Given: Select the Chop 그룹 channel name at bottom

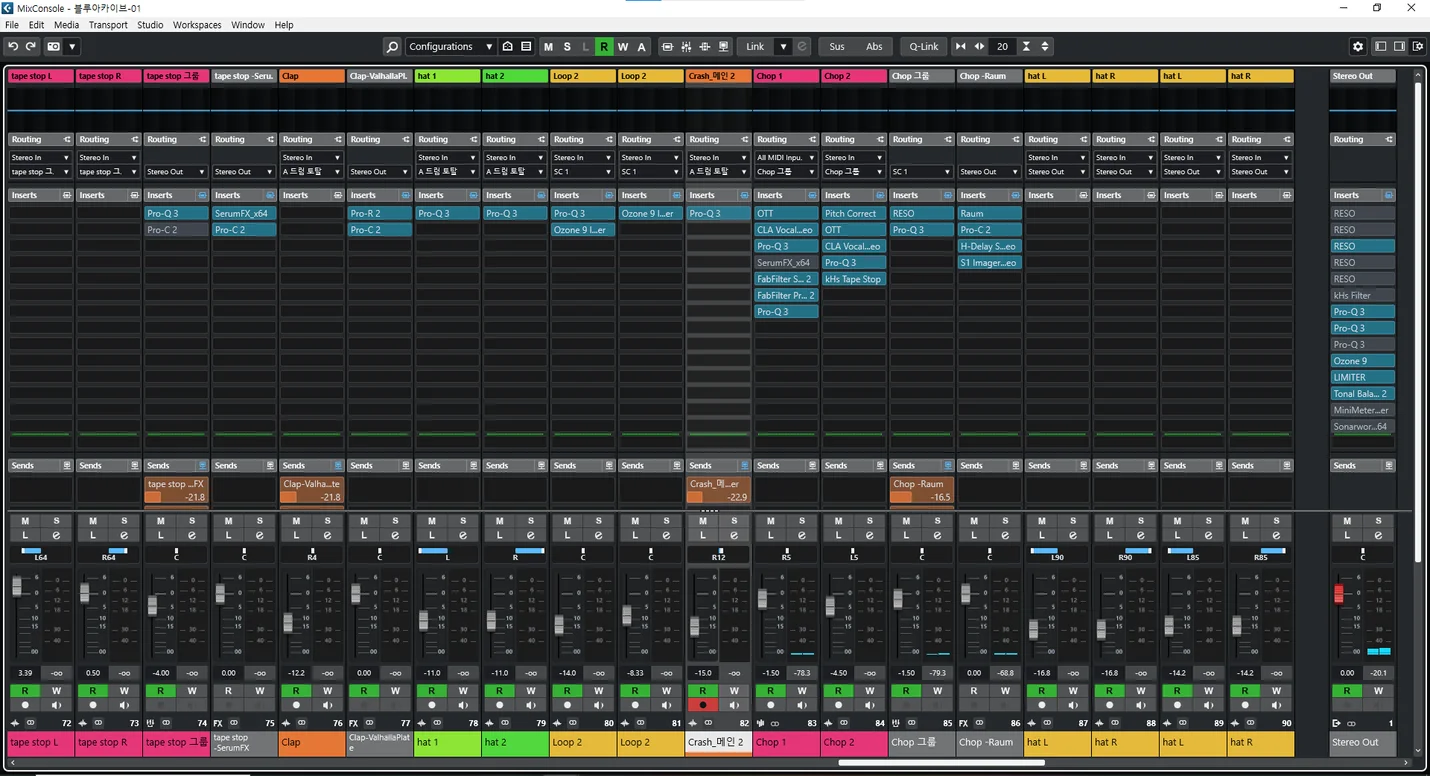Looking at the screenshot, I should [922, 743].
